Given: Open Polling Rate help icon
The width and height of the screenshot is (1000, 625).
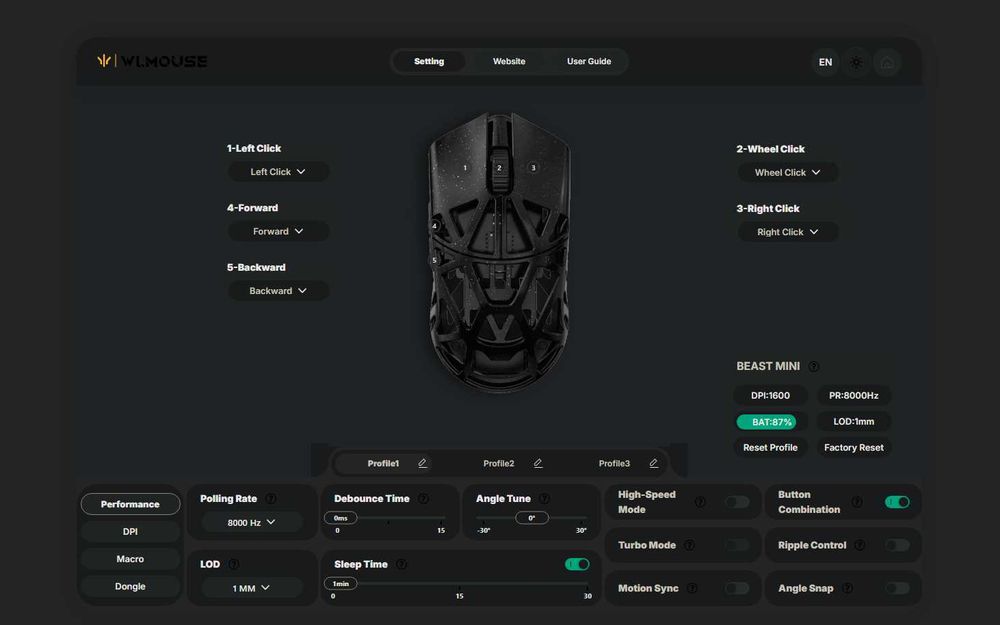Looking at the screenshot, I should [x=270, y=499].
